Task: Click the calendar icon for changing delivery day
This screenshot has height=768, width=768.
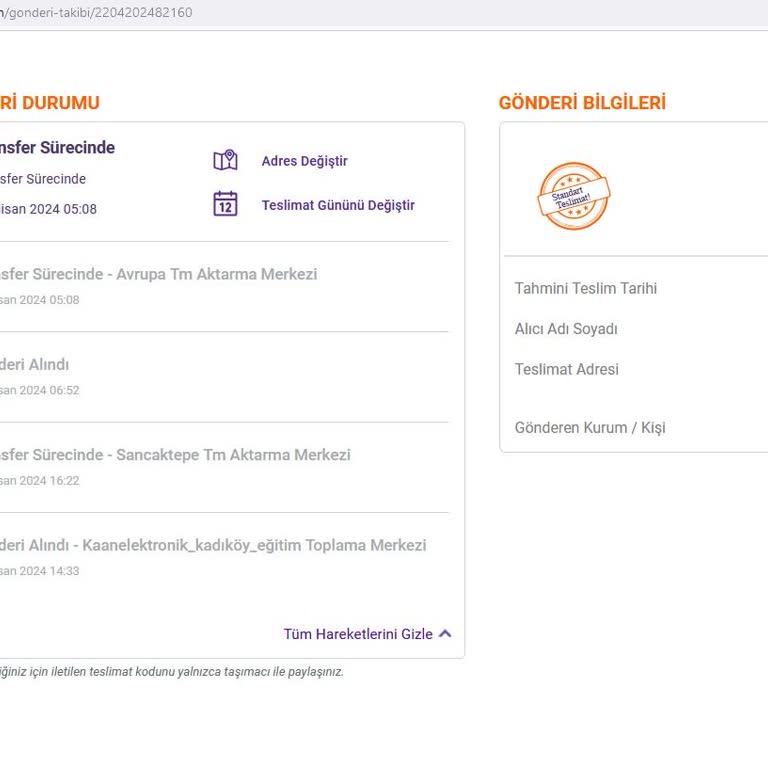Action: [x=225, y=204]
